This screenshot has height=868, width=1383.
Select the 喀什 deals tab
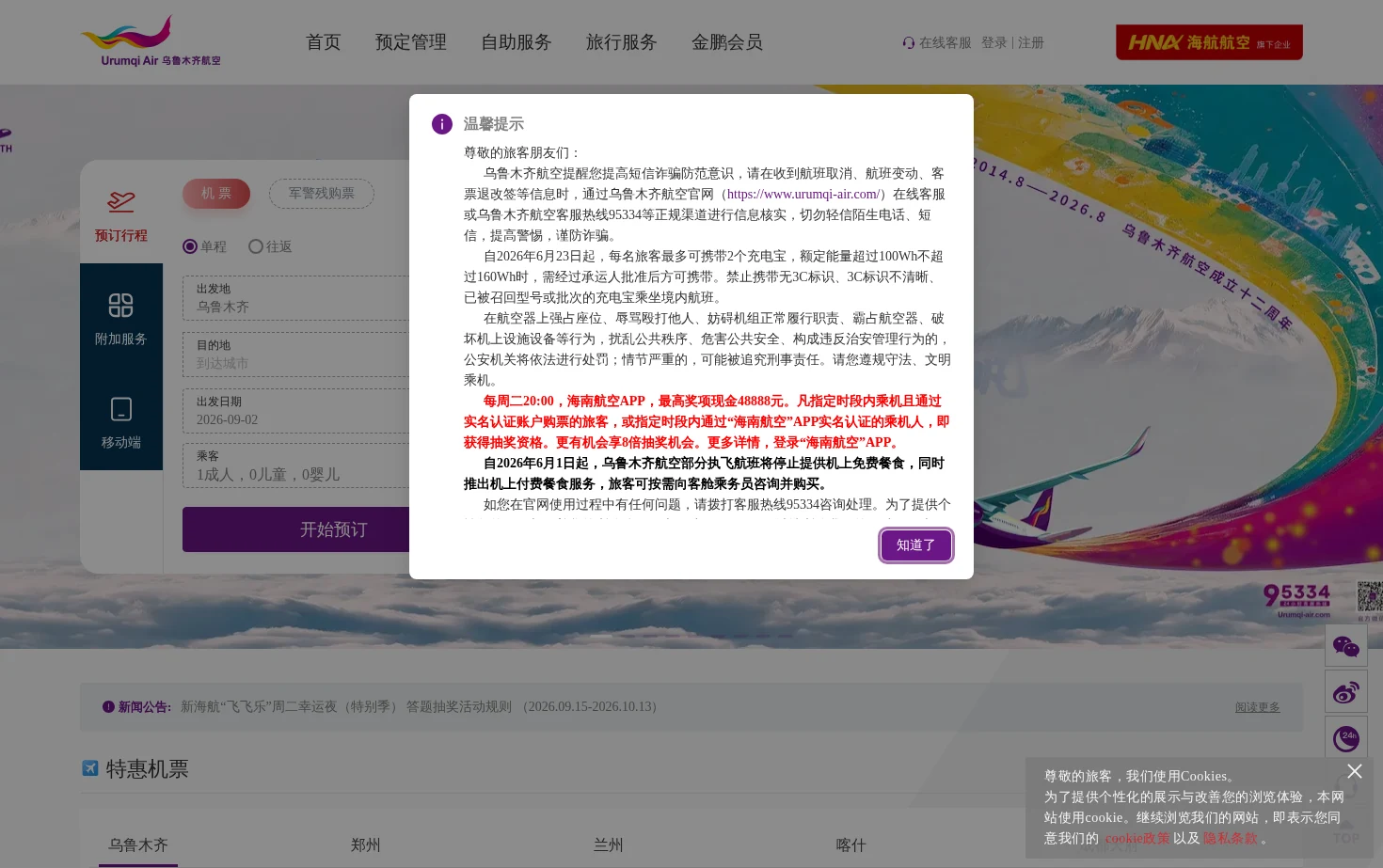pyautogui.click(x=851, y=845)
